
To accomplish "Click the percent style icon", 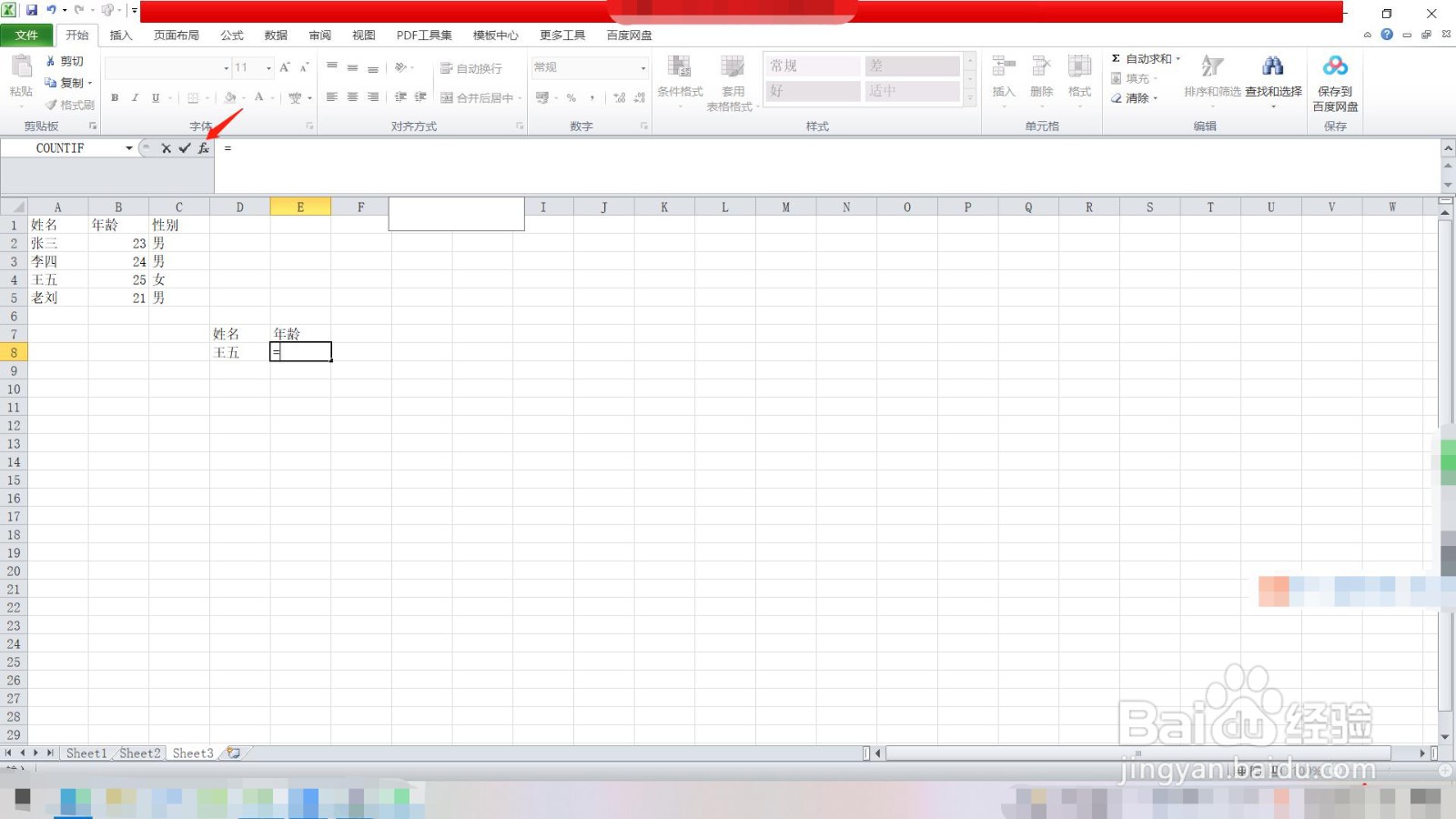I will (571, 97).
